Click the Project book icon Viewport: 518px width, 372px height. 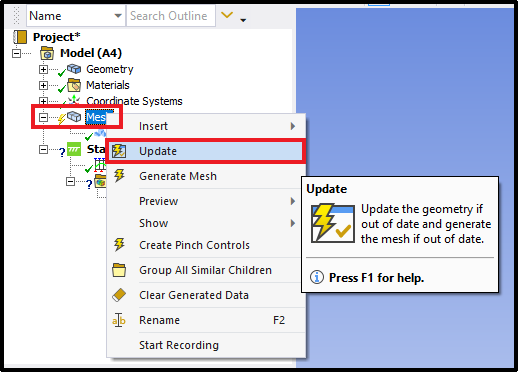click(x=20, y=37)
